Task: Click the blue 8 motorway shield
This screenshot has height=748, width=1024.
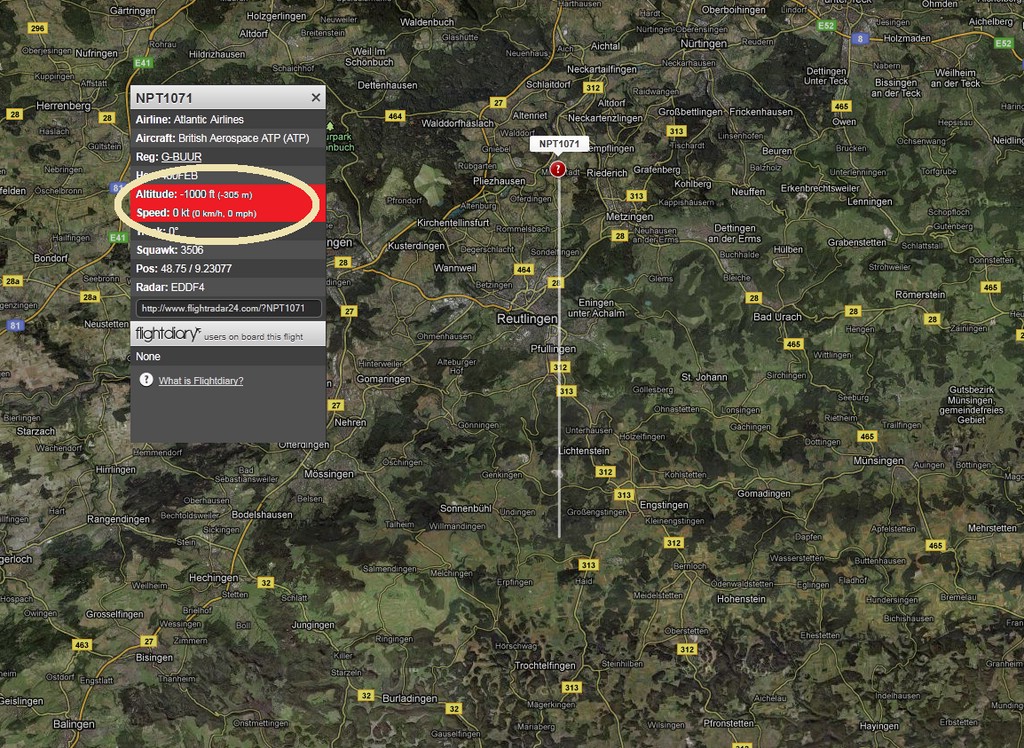Action: click(859, 38)
